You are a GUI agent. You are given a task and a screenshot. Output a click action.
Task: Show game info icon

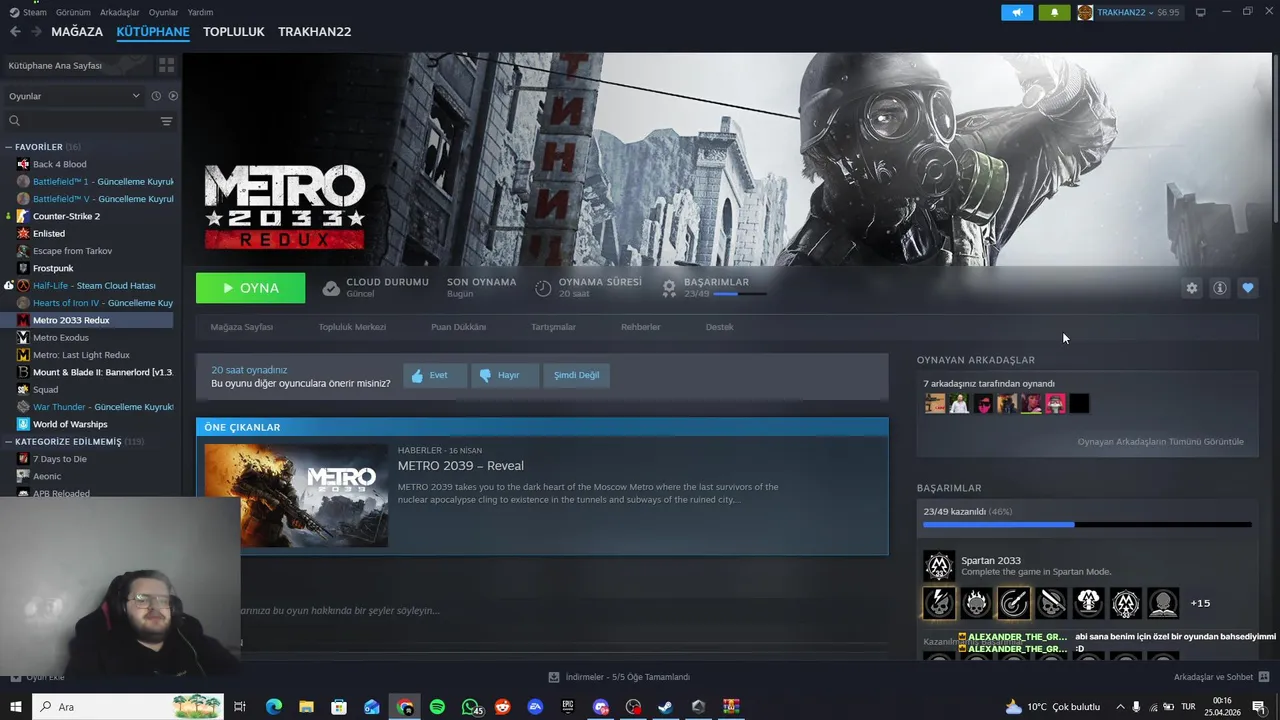point(1219,288)
